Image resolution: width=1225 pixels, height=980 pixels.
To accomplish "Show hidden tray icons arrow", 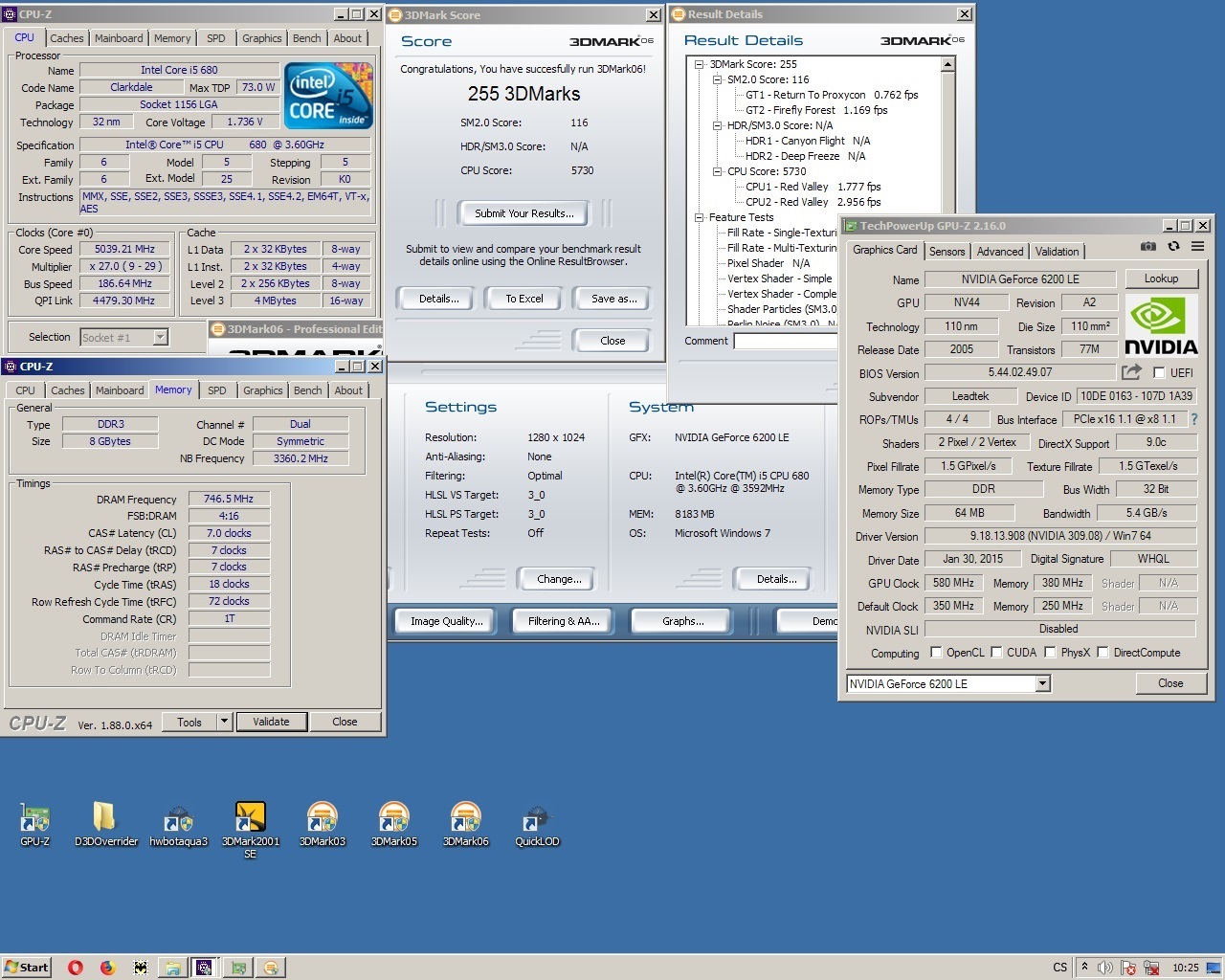I will [x=1084, y=968].
